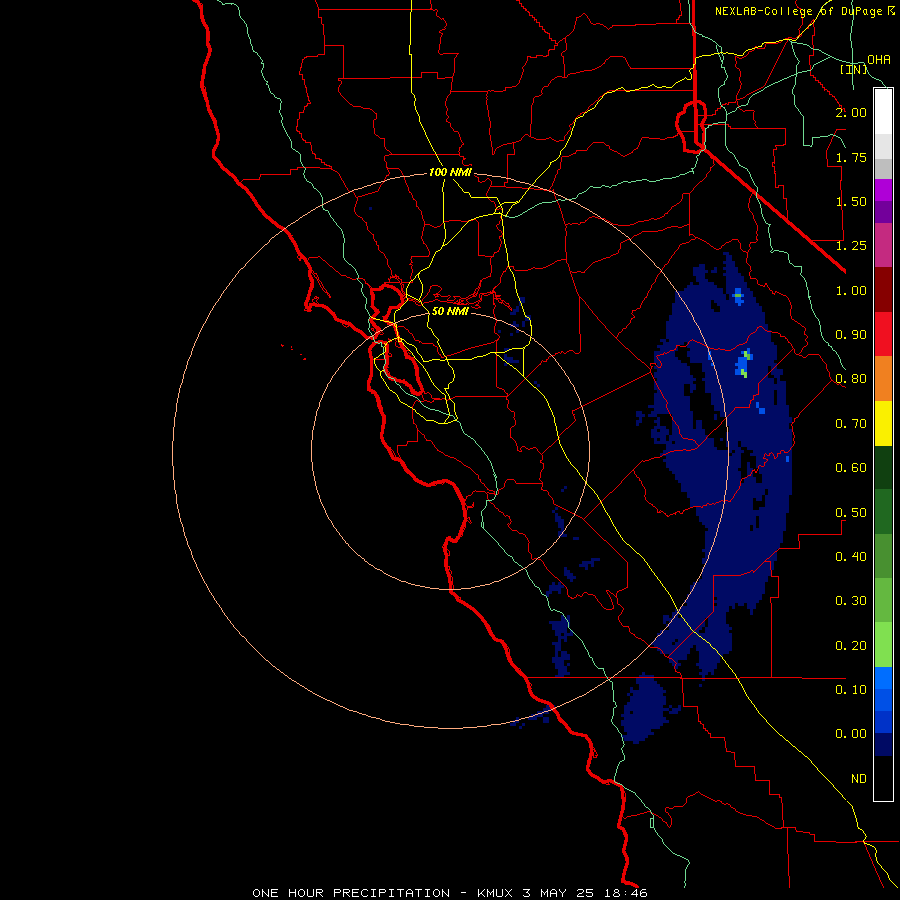Viewport: 900px width, 900px height.
Task: Click the 1.25 legend value
Action: [851, 246]
